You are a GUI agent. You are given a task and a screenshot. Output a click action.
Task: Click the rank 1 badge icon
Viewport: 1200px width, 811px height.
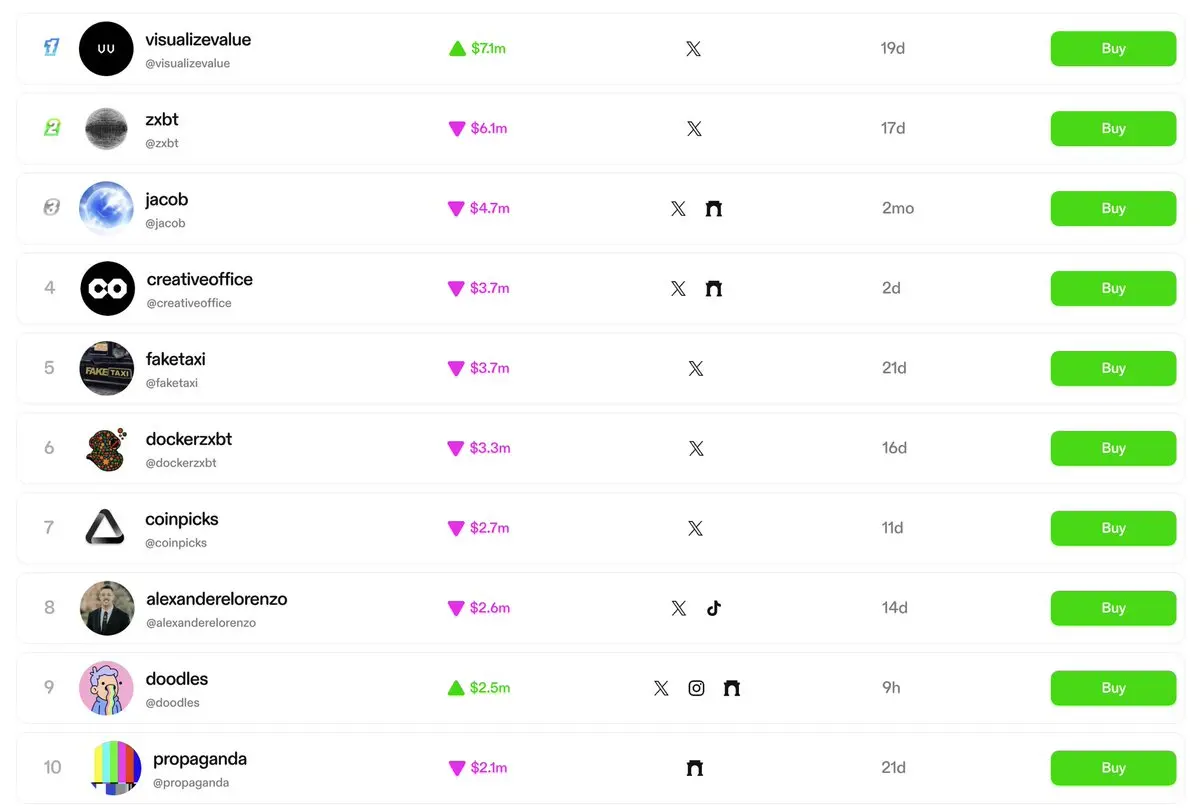(51, 47)
